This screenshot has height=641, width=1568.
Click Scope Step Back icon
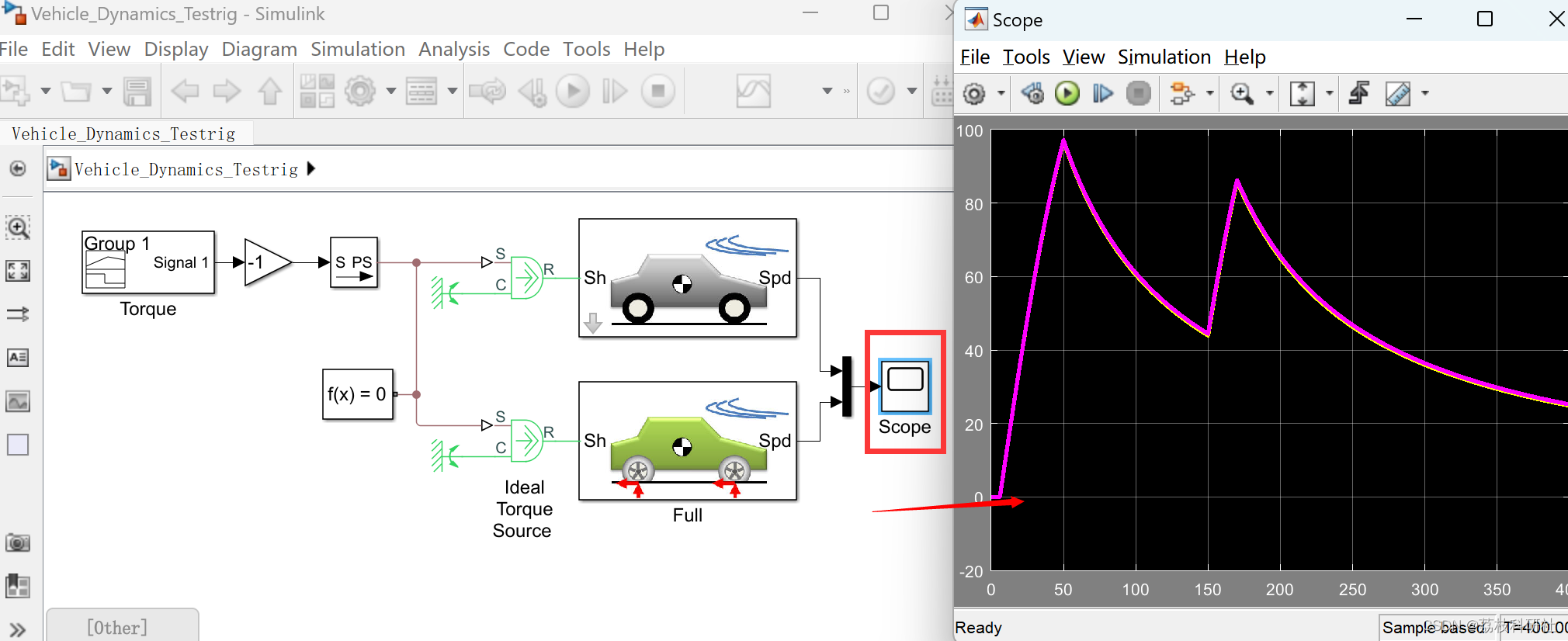click(1032, 94)
